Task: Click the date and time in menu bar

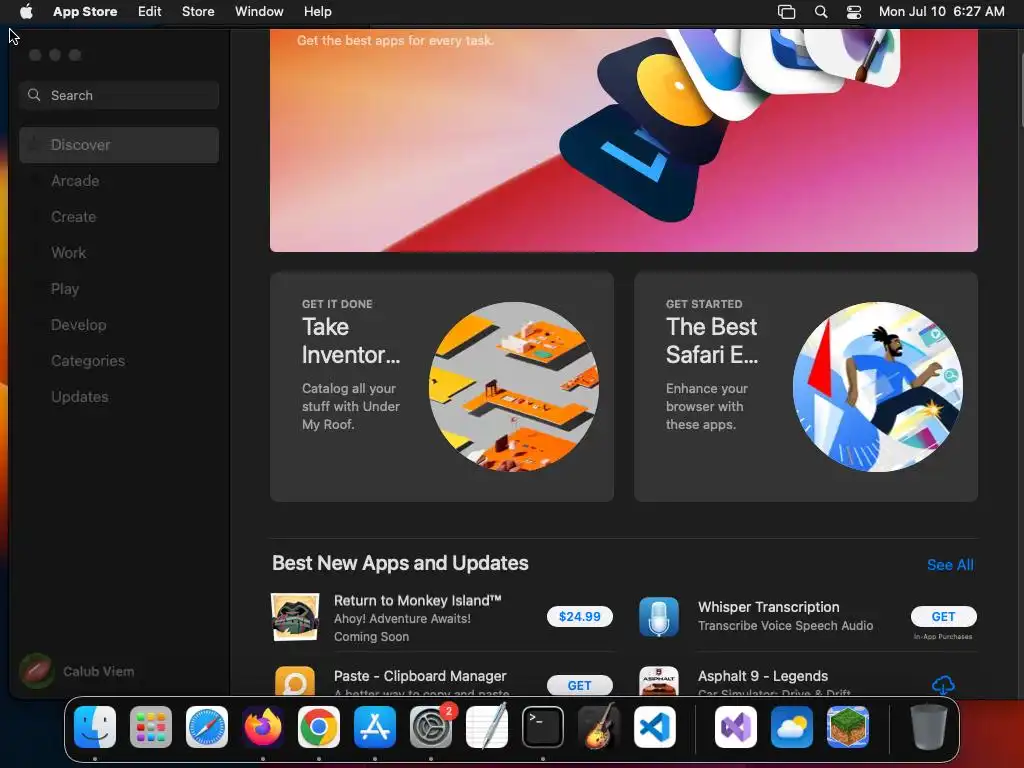Action: pos(941,11)
